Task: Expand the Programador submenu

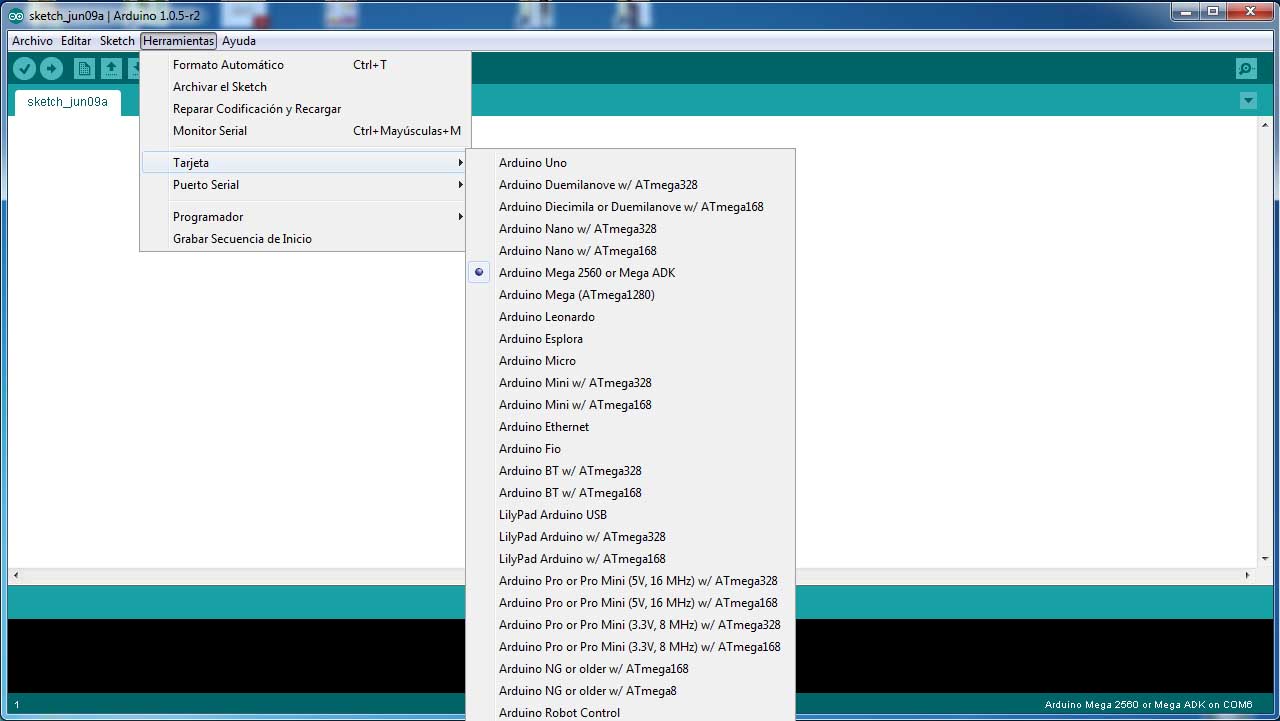Action: 304,216
